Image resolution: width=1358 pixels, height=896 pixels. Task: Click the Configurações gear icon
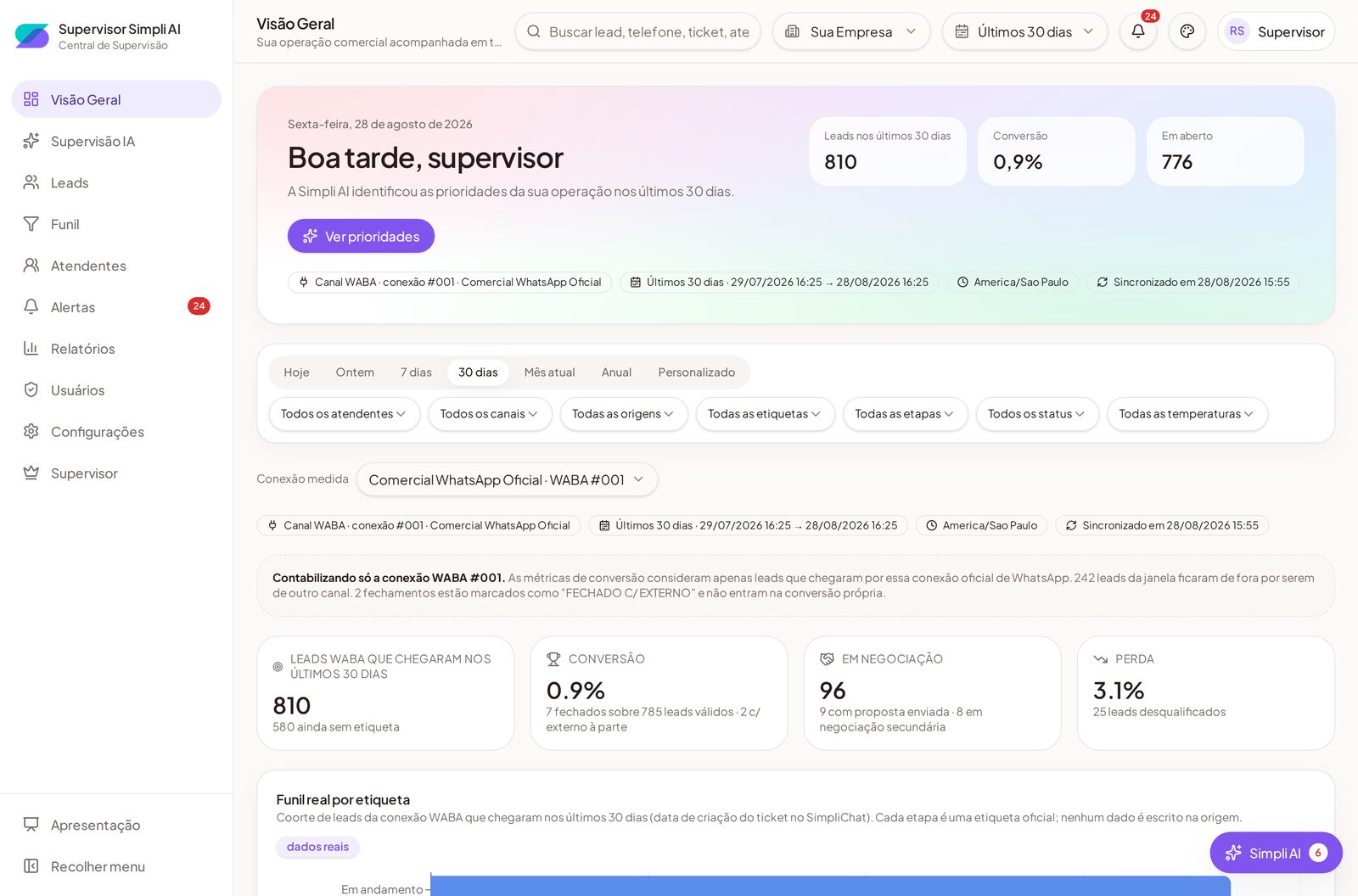coord(31,432)
